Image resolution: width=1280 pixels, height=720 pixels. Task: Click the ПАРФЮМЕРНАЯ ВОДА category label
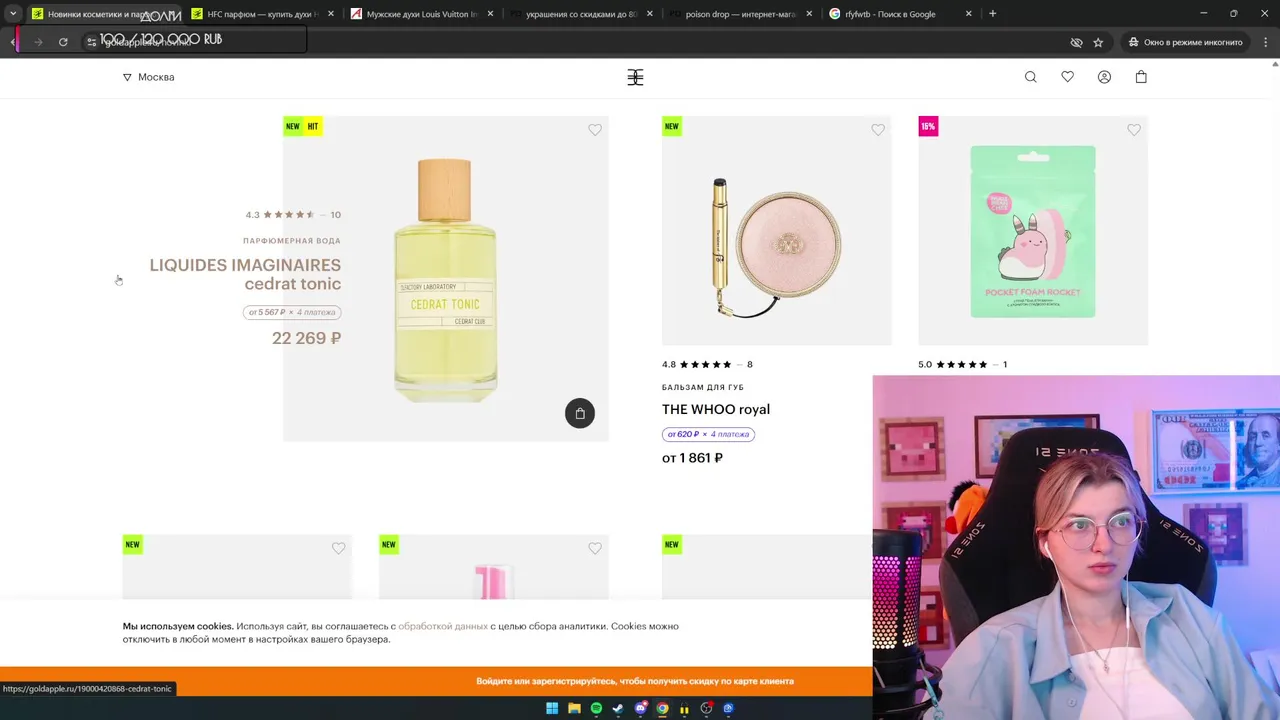292,241
